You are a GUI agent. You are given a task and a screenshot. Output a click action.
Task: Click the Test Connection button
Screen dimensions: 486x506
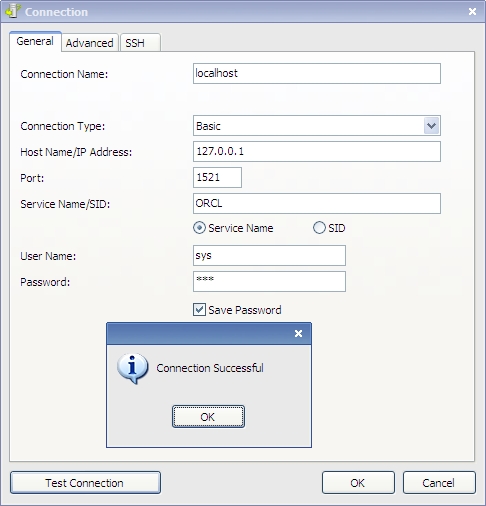tap(85, 483)
